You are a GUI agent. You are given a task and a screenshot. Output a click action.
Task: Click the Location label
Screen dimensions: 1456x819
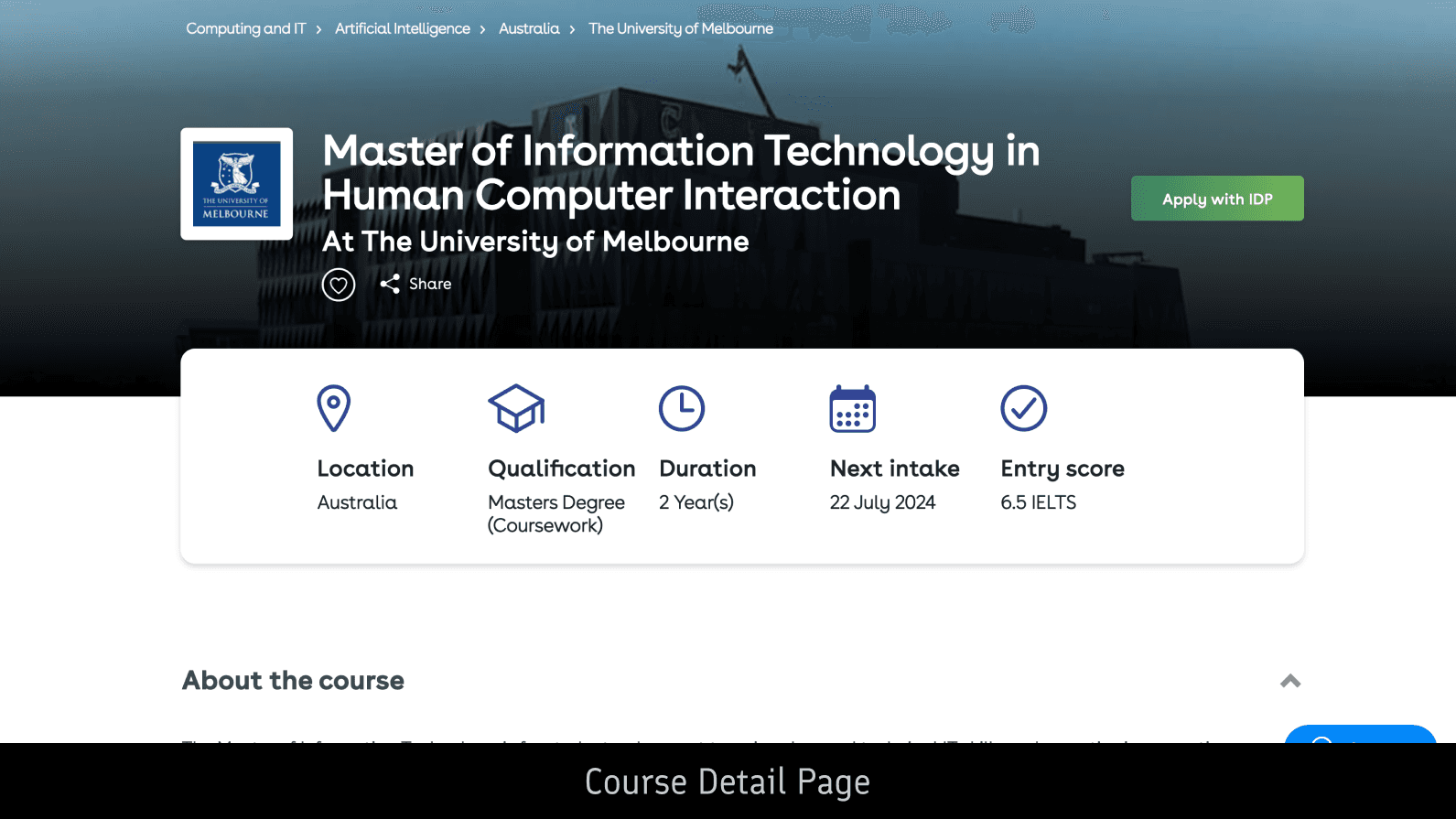coord(365,469)
